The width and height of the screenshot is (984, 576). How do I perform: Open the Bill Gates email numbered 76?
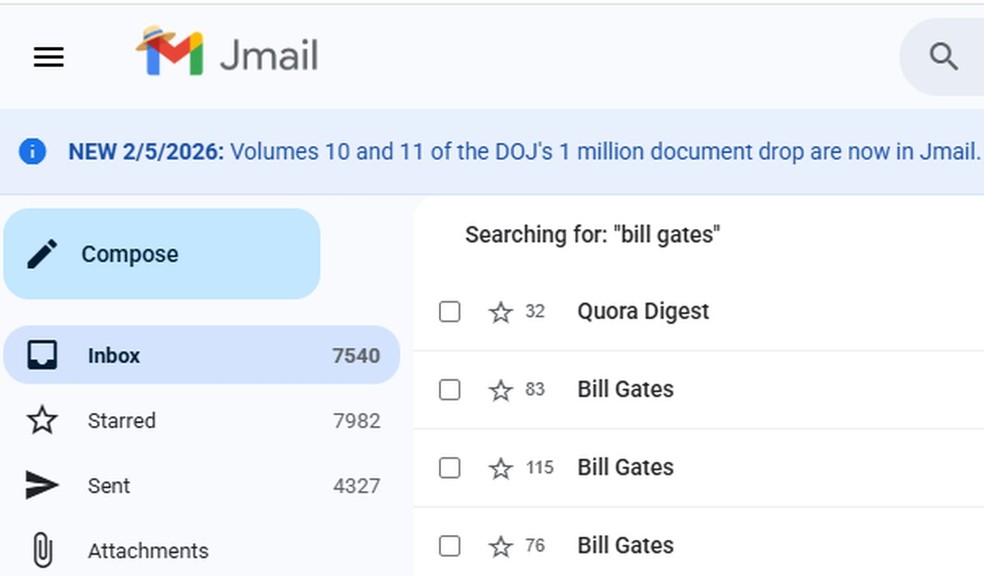[625, 545]
